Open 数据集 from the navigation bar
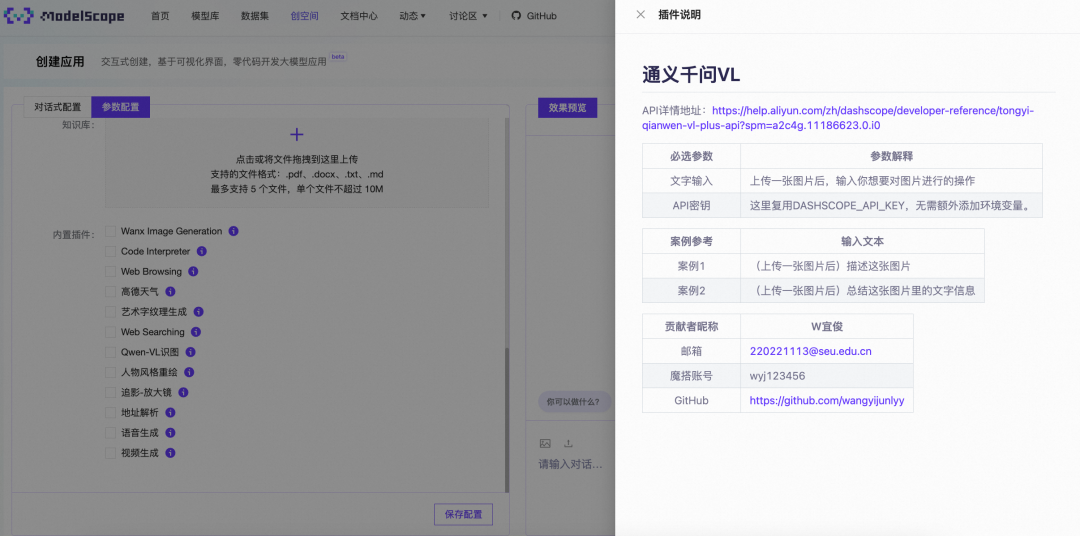The height and width of the screenshot is (536, 1080). 255,16
